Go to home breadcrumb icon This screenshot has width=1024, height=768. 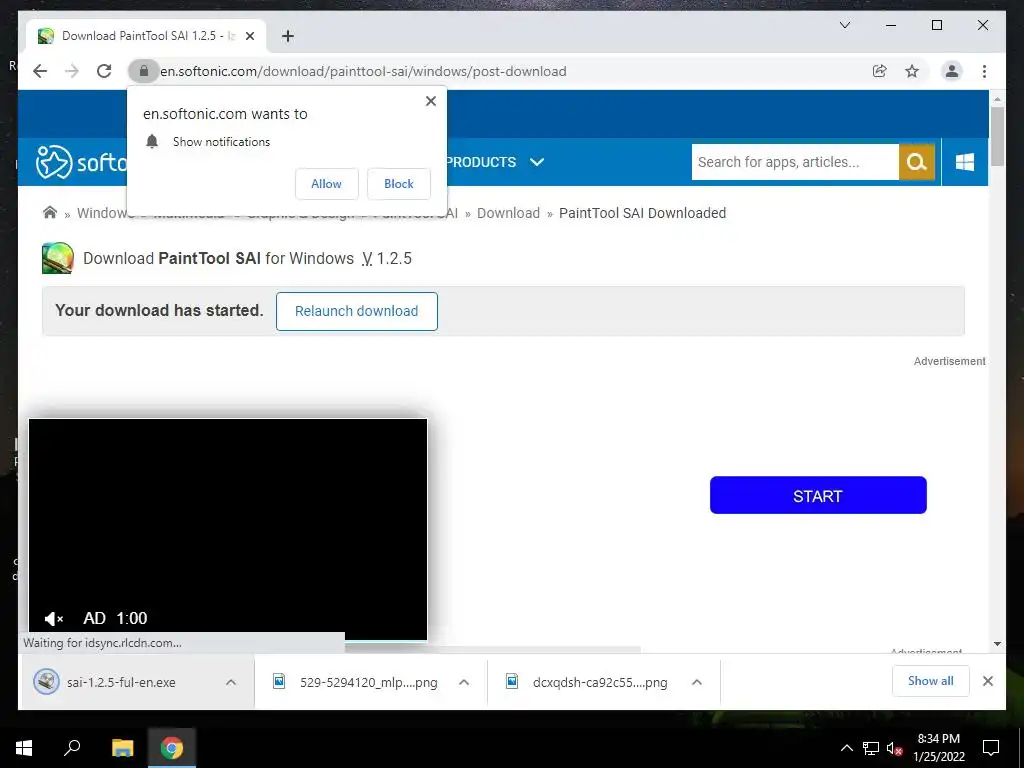click(50, 213)
